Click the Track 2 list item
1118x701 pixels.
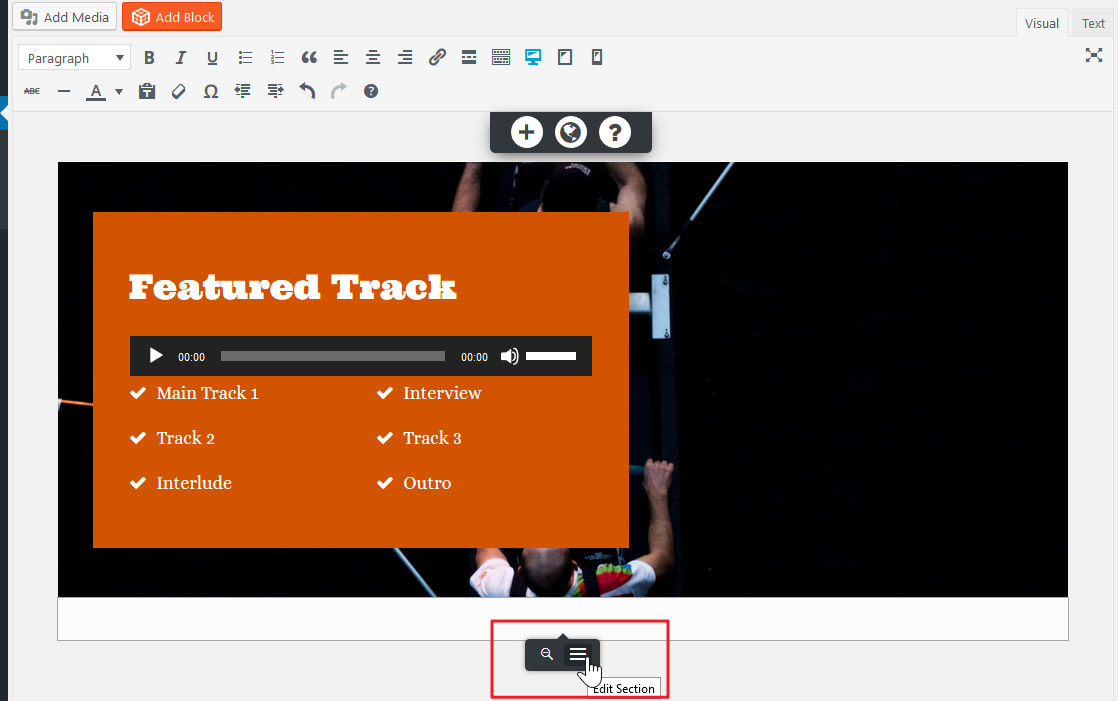[x=185, y=438]
